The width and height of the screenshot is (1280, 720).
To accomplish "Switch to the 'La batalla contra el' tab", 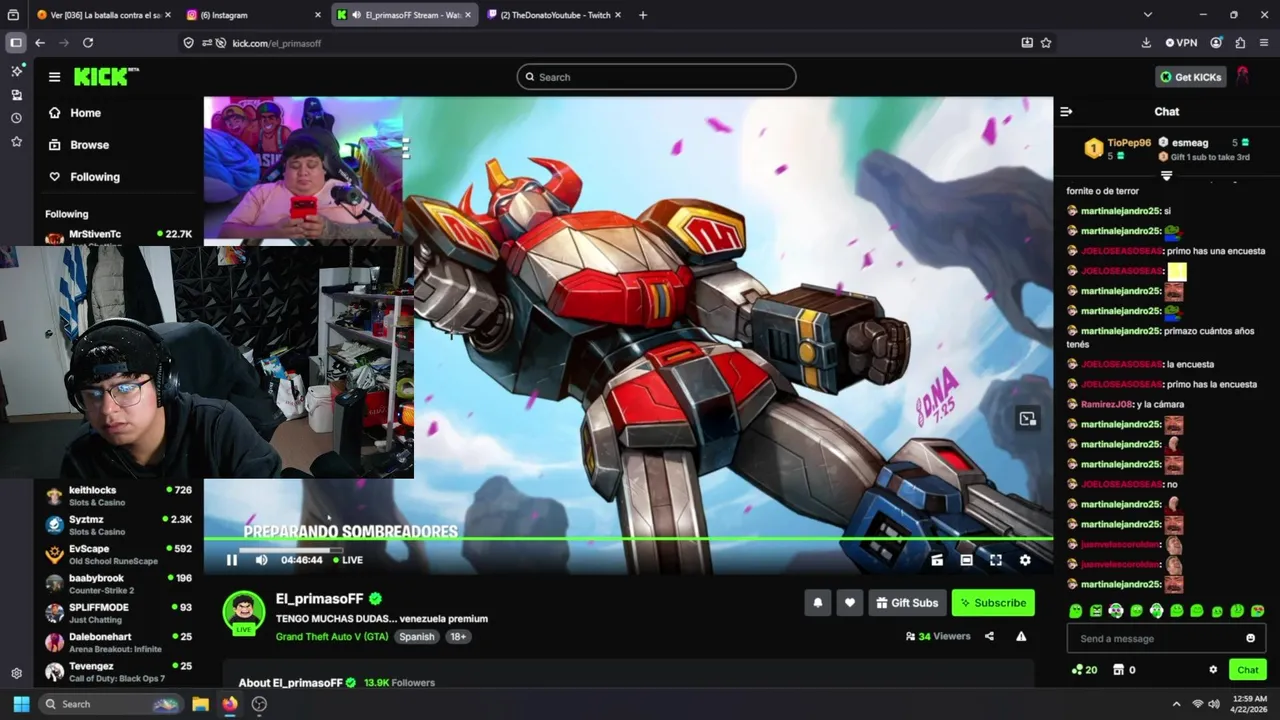I will 103,15.
